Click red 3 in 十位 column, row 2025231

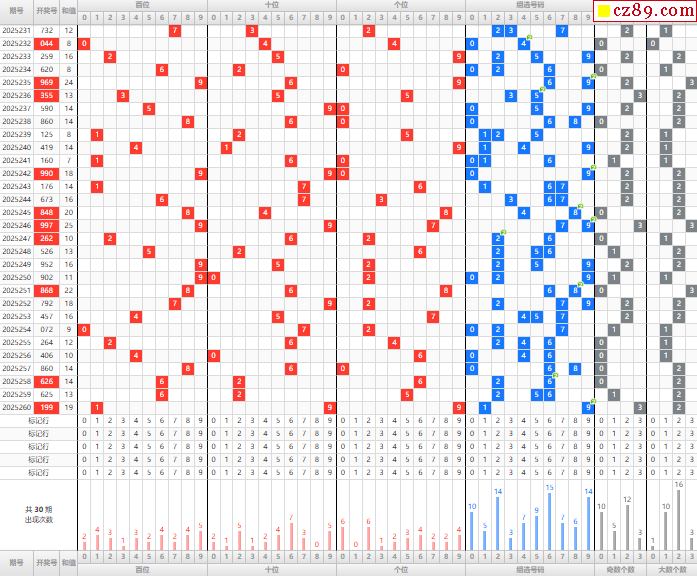pos(252,31)
